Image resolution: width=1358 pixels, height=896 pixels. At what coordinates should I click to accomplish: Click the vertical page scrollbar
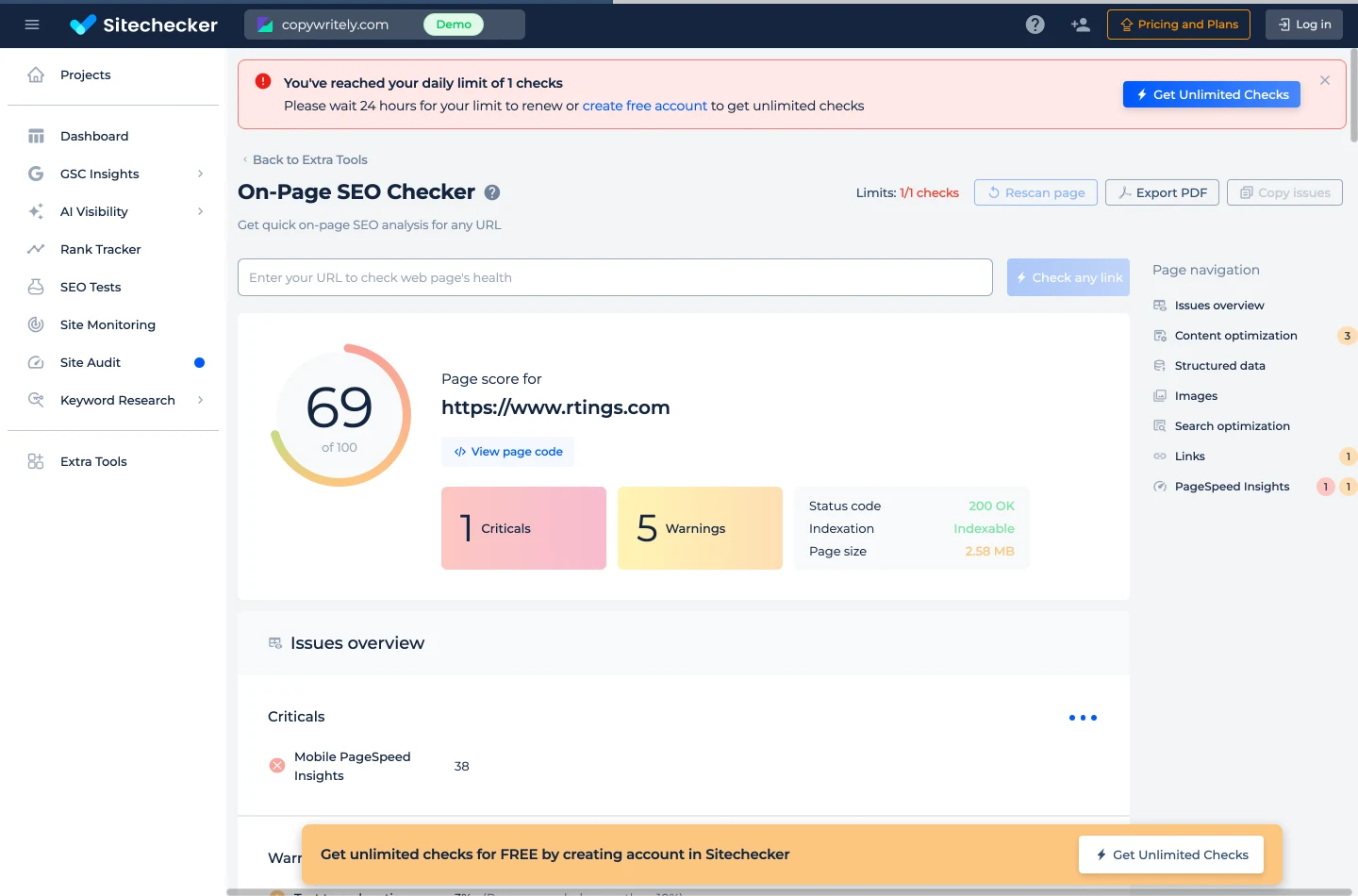tap(1353, 94)
